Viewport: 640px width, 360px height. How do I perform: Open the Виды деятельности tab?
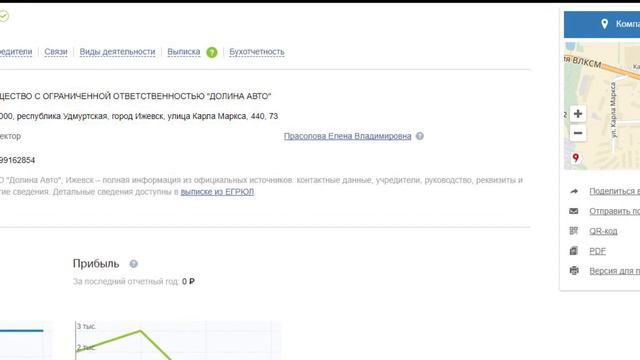coord(118,52)
